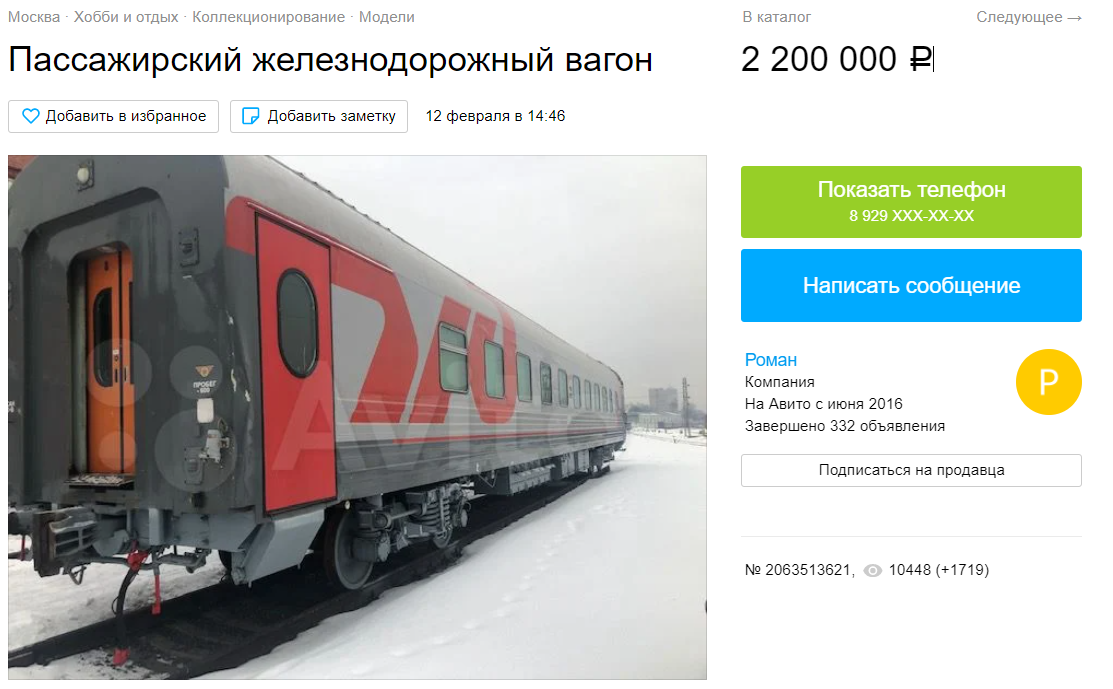
Task: Return via В каталог link
Action: coord(777,17)
